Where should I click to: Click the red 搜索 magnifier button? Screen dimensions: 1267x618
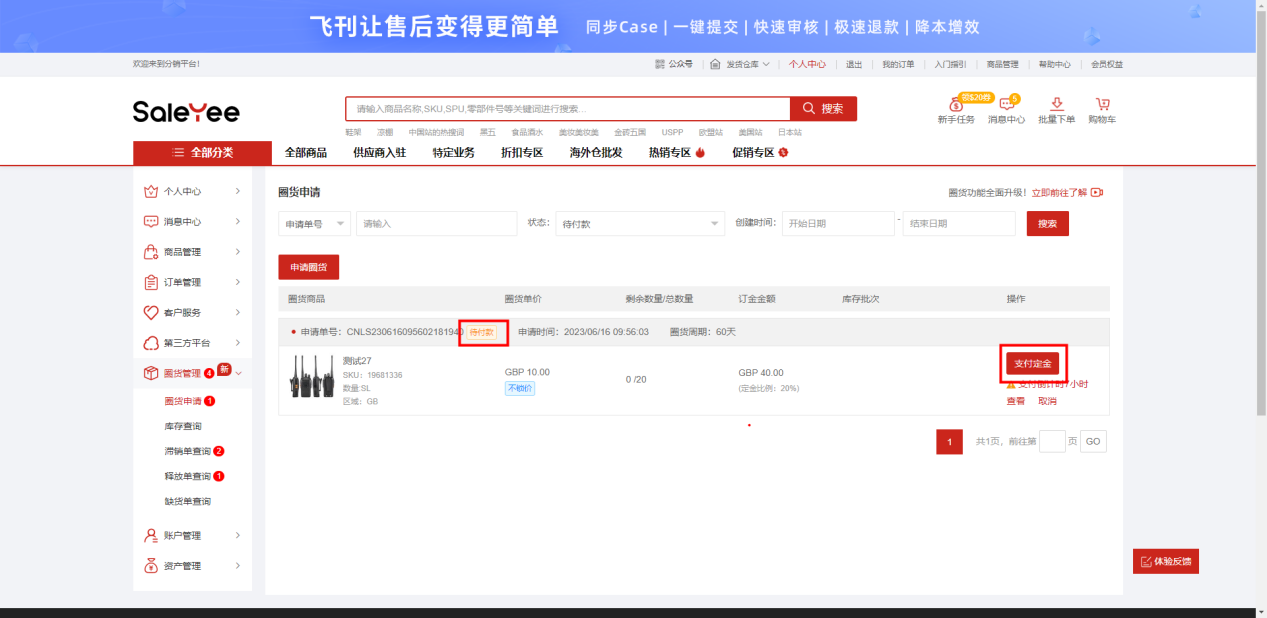[x=823, y=109]
